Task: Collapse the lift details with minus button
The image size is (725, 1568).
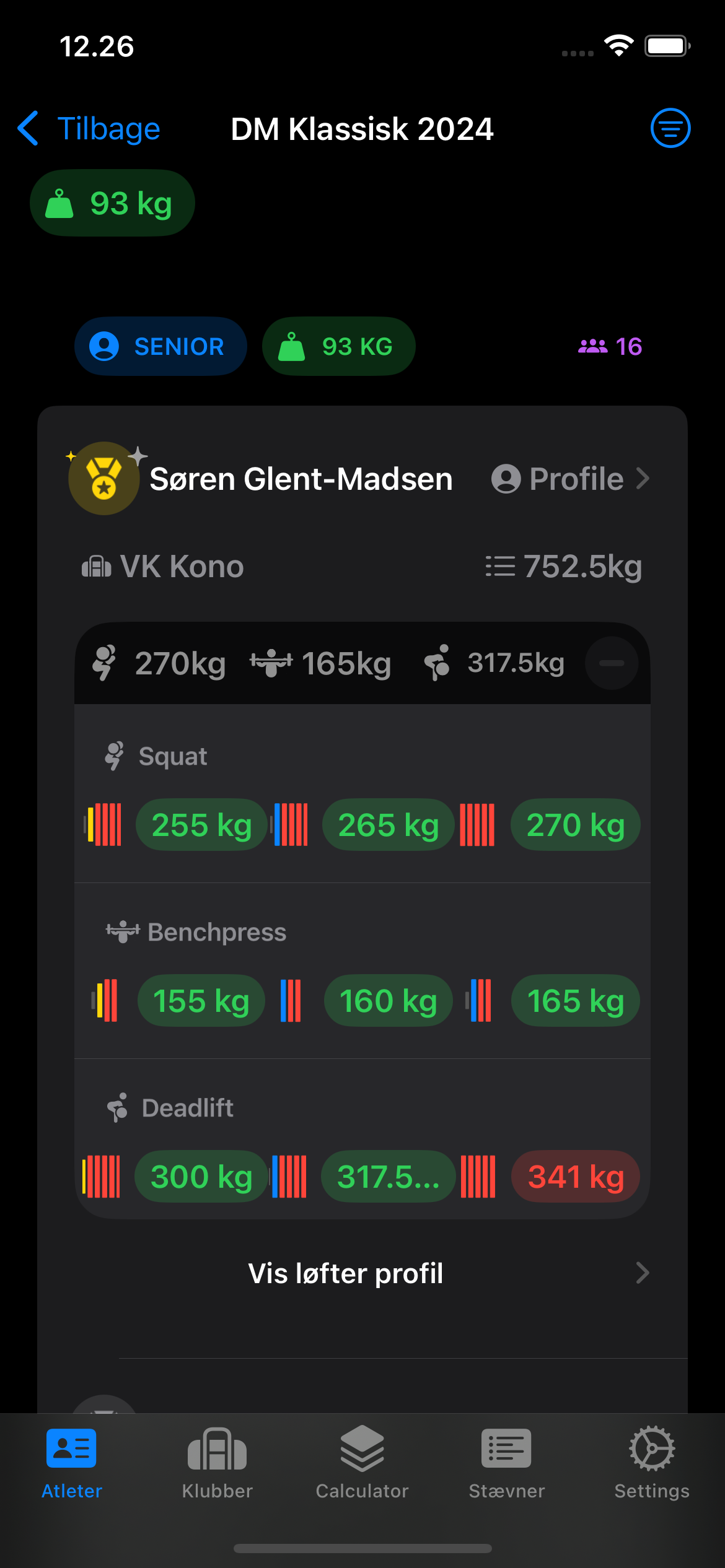Action: click(612, 663)
